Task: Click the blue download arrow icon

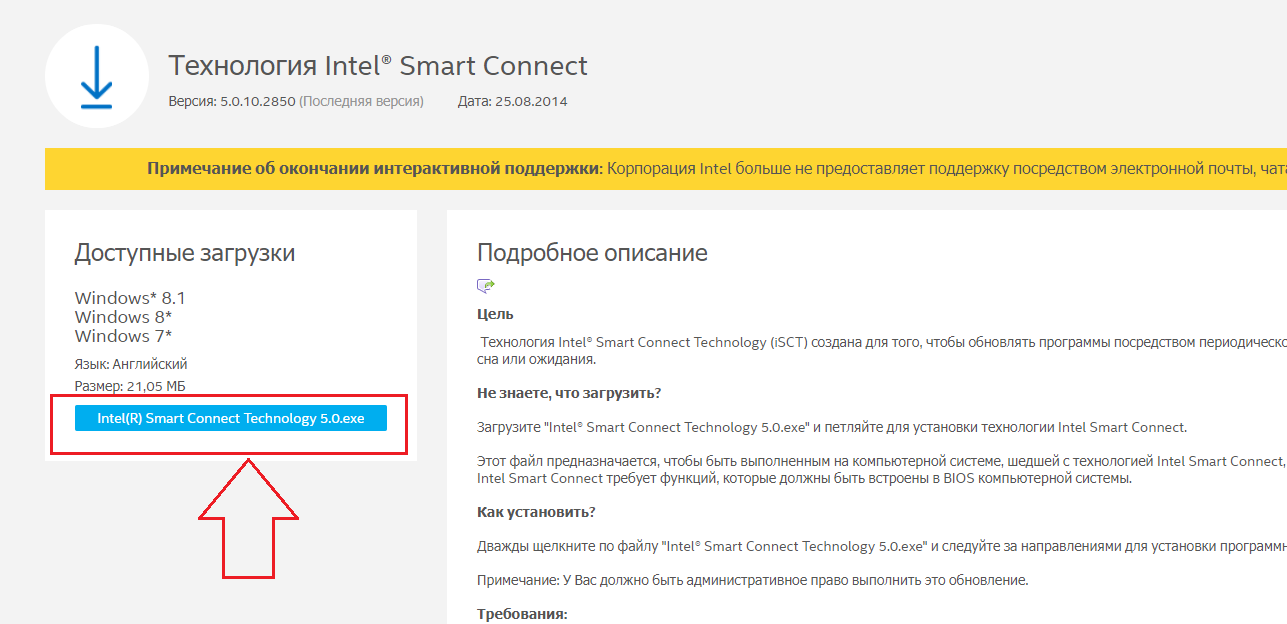Action: click(97, 78)
